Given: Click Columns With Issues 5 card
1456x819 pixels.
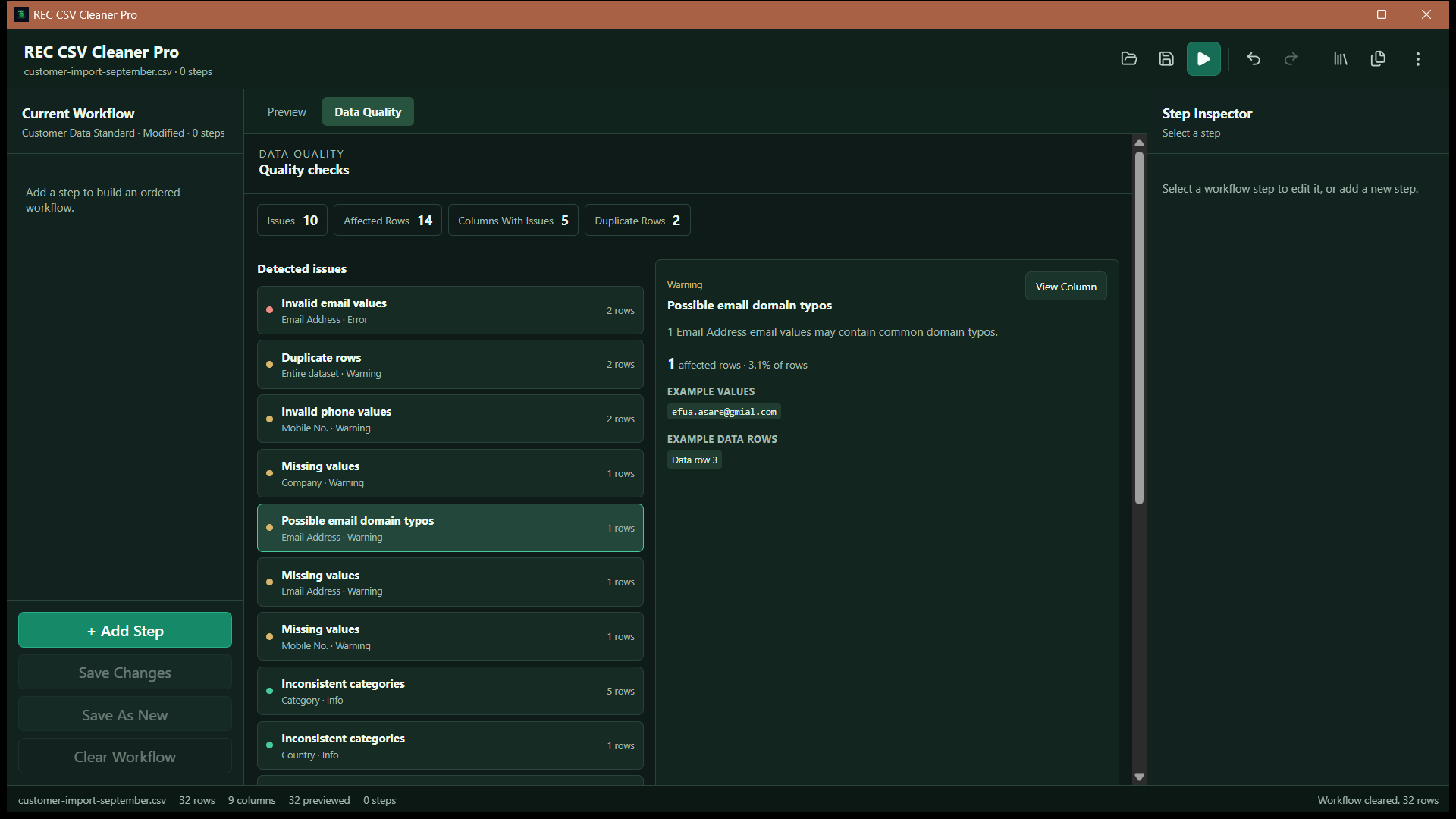Looking at the screenshot, I should click(513, 221).
